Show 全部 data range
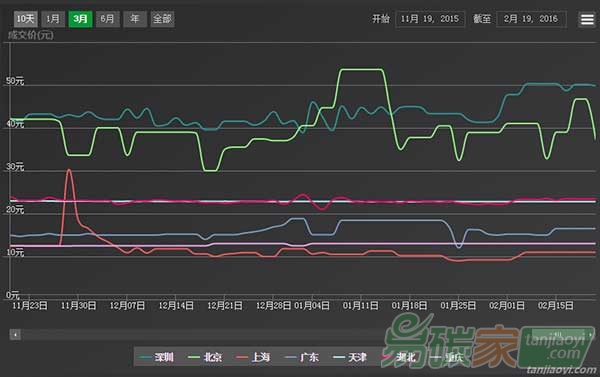This screenshot has width=600, height=377. point(162,19)
